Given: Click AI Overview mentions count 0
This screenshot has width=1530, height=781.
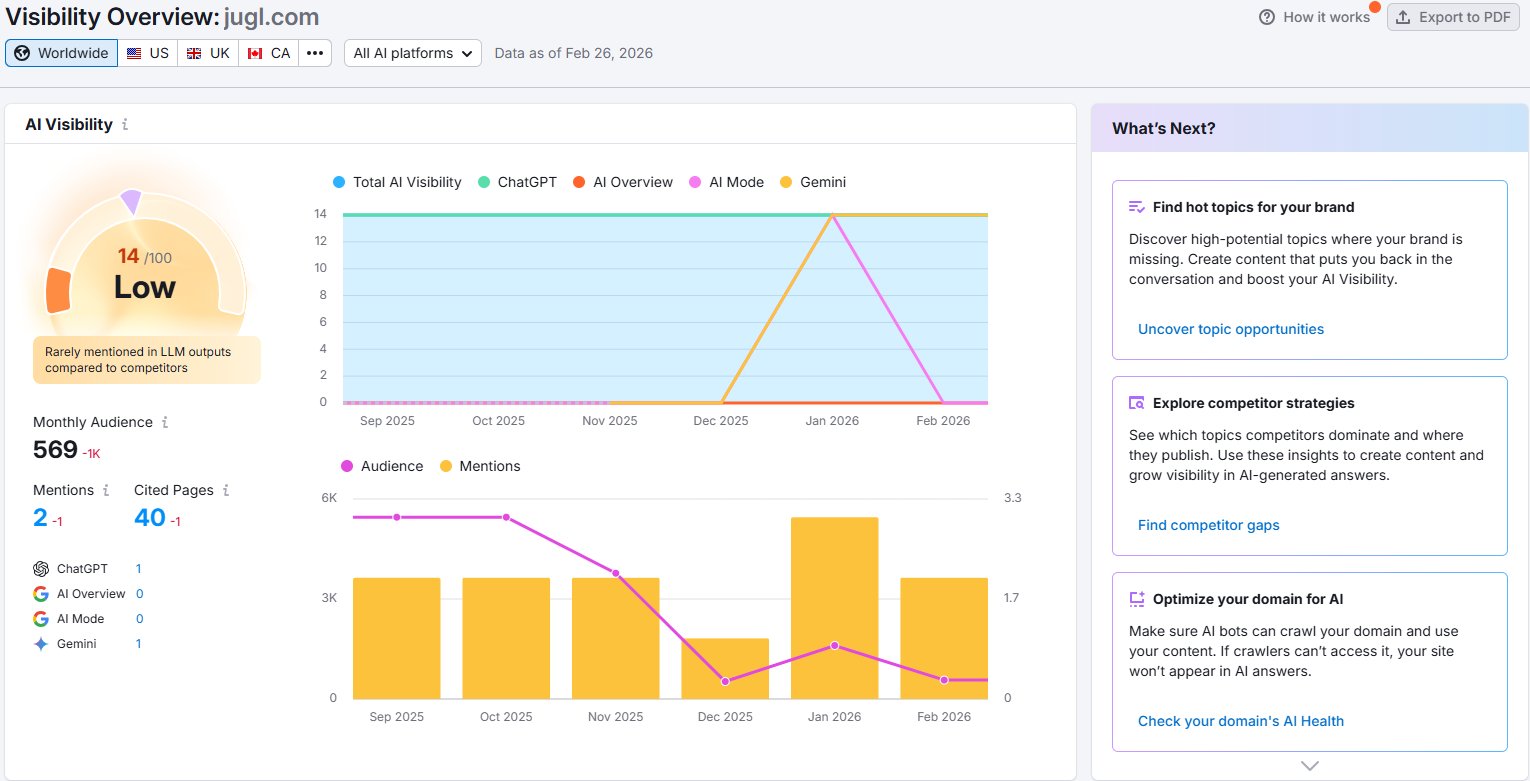Looking at the screenshot, I should pos(139,593).
